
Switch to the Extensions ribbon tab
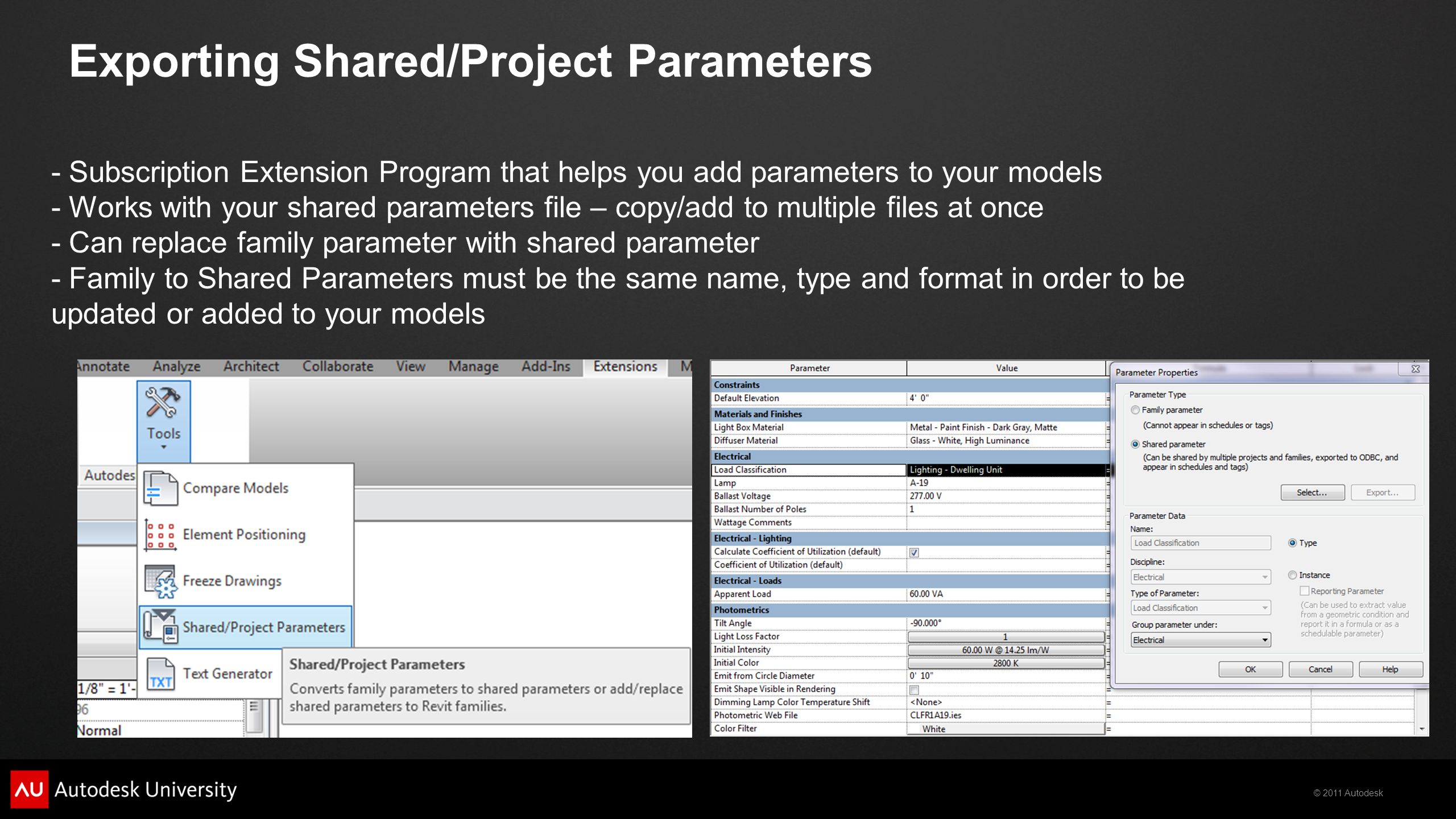click(625, 367)
